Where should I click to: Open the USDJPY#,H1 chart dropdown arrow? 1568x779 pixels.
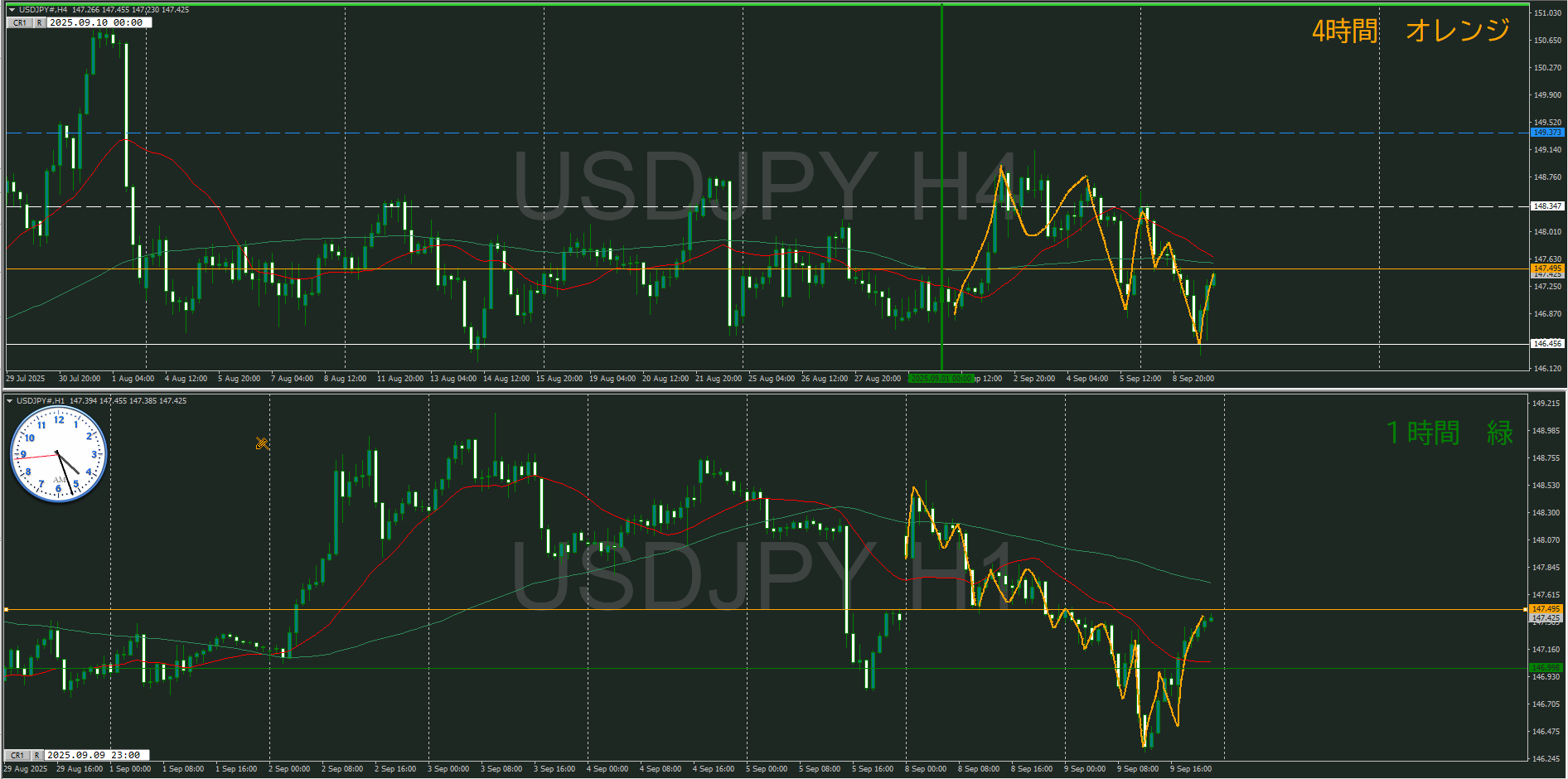click(9, 401)
